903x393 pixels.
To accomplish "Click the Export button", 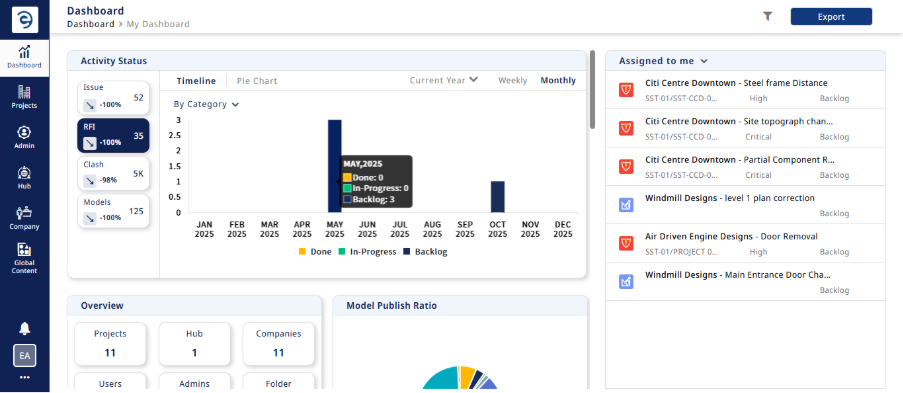I will coord(831,17).
